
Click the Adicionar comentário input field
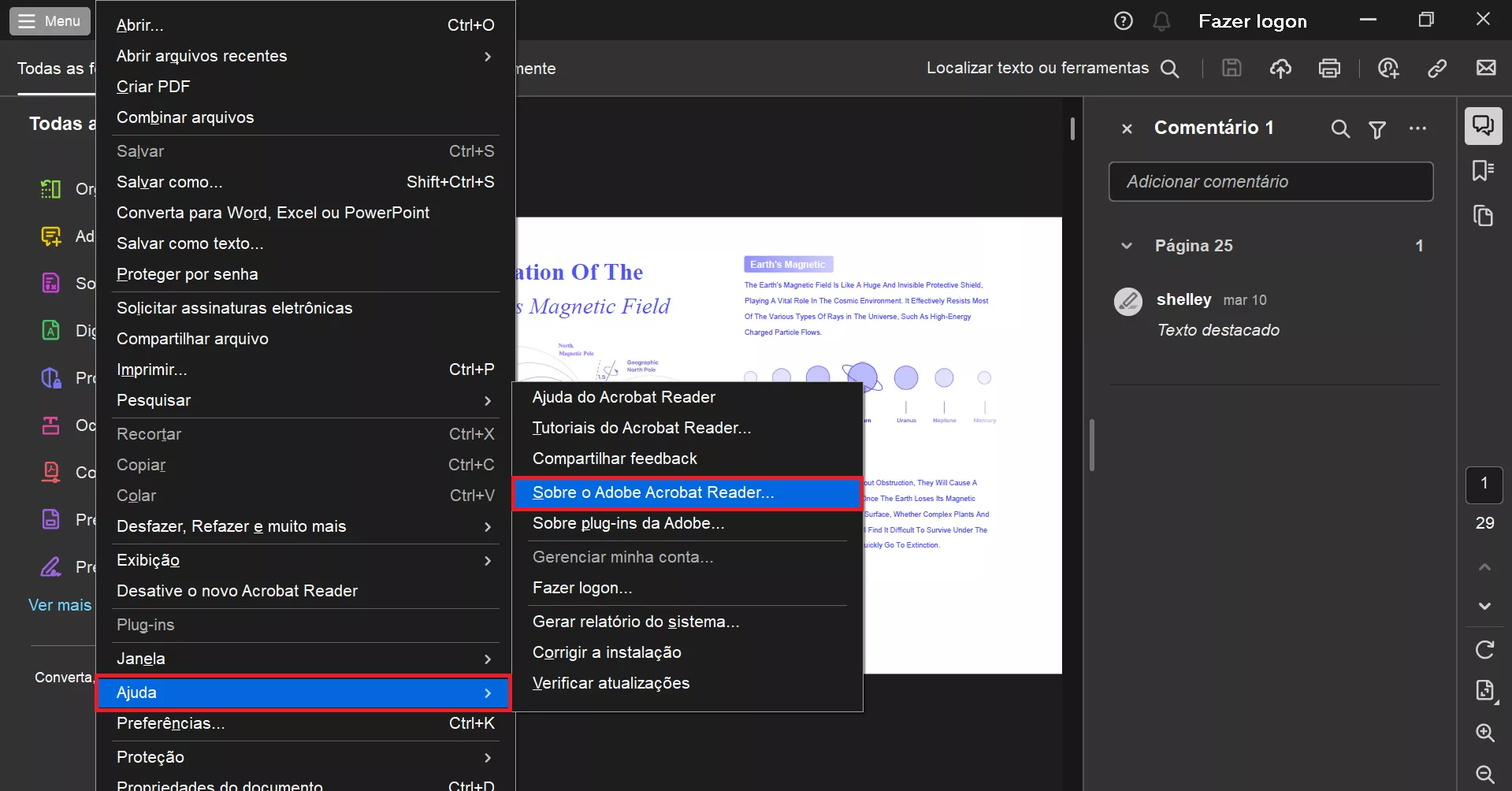(1270, 182)
